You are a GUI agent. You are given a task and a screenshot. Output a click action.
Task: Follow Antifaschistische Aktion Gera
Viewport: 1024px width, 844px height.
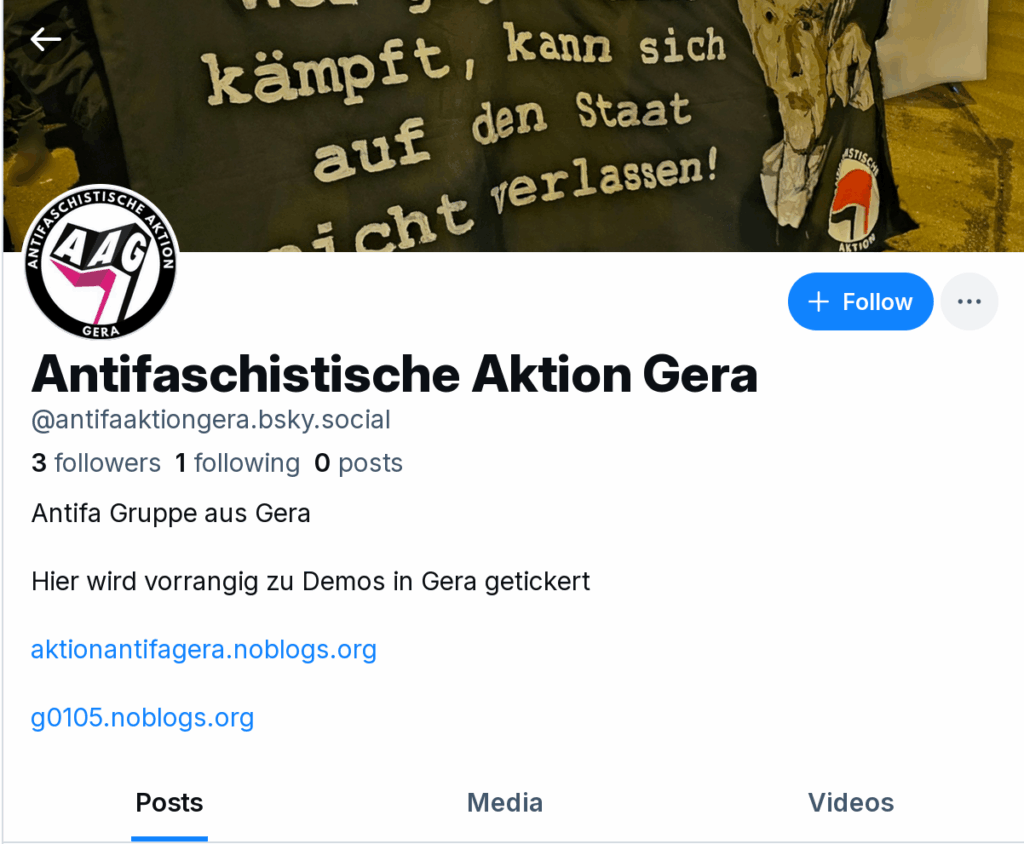coord(860,301)
